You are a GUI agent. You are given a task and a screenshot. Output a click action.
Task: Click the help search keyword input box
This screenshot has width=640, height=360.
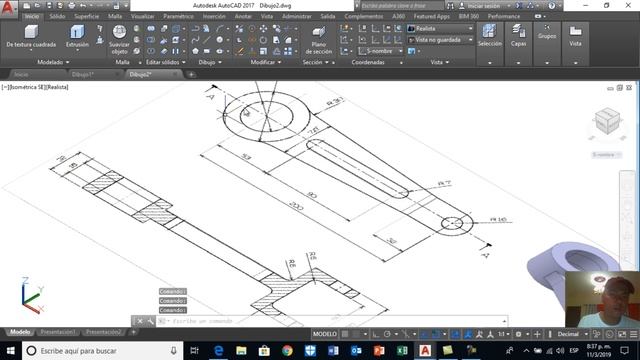402,6
